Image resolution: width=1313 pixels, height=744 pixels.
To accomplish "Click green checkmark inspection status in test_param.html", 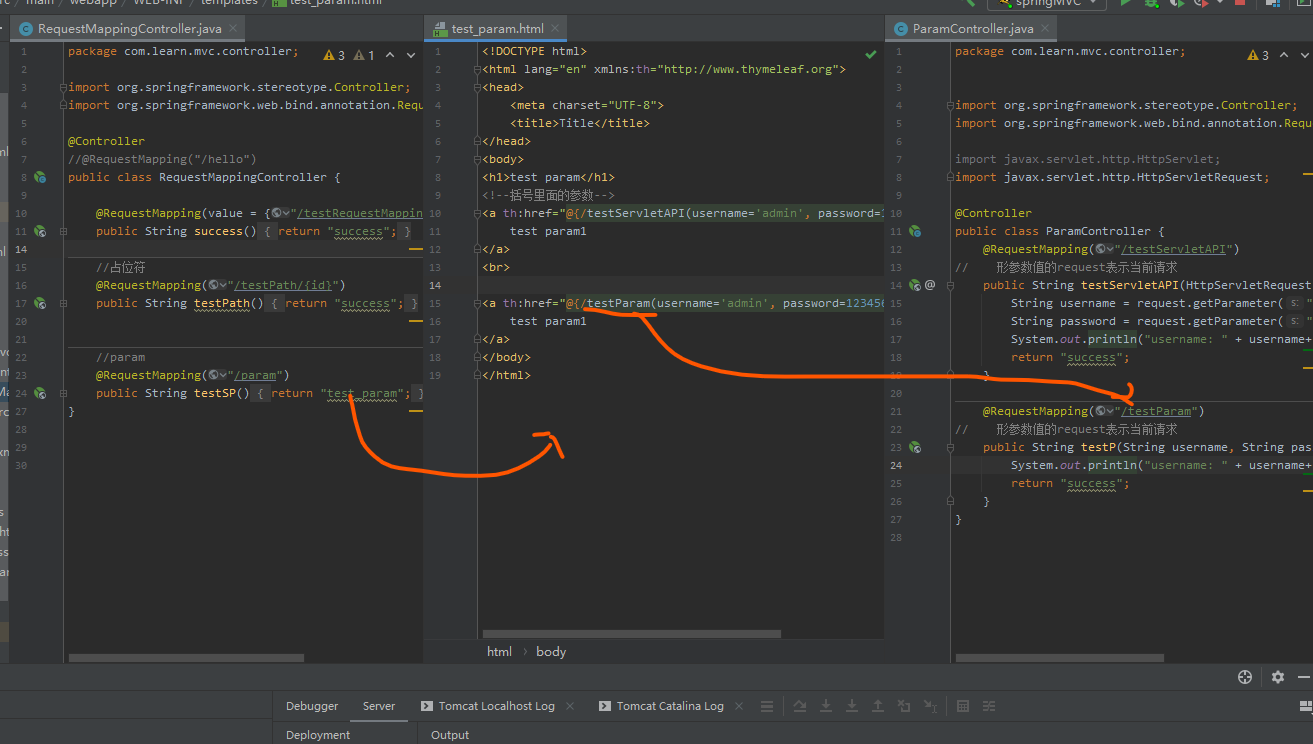I will [870, 53].
